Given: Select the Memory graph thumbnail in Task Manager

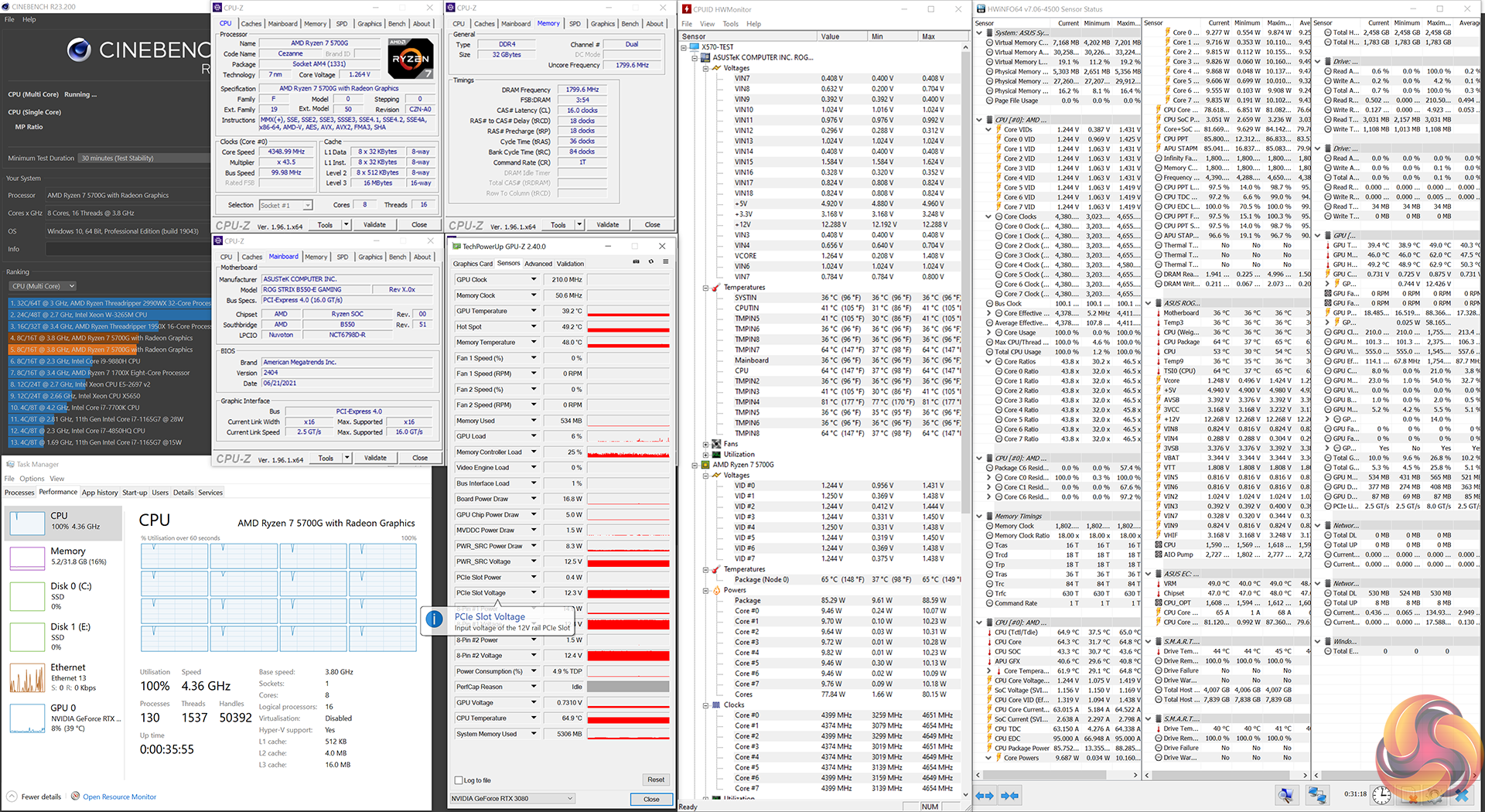Looking at the screenshot, I should pos(27,557).
